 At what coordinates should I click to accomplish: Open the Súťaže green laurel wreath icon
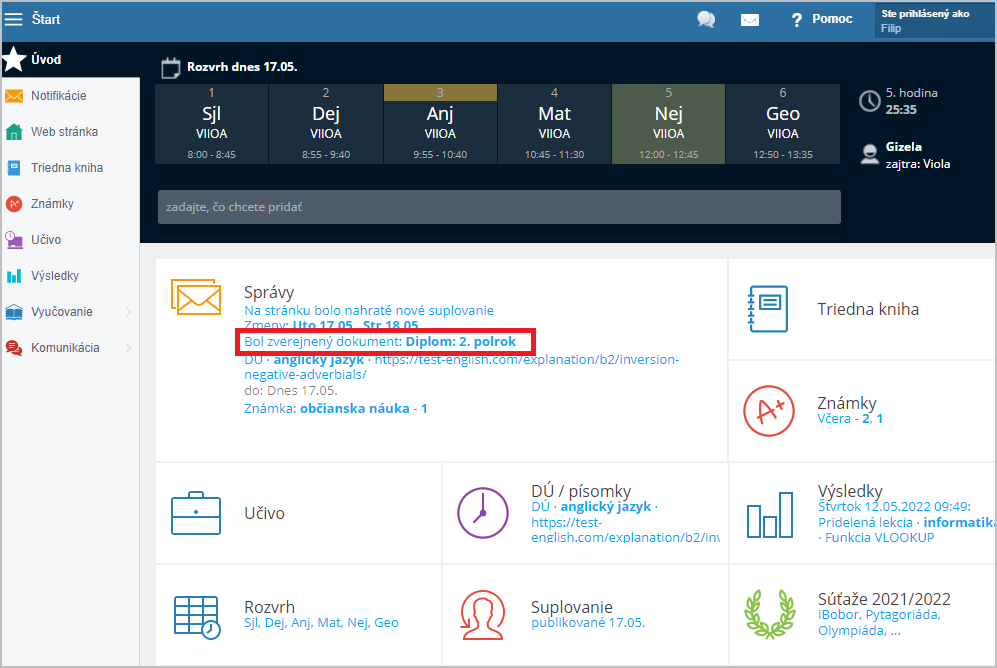click(x=769, y=614)
